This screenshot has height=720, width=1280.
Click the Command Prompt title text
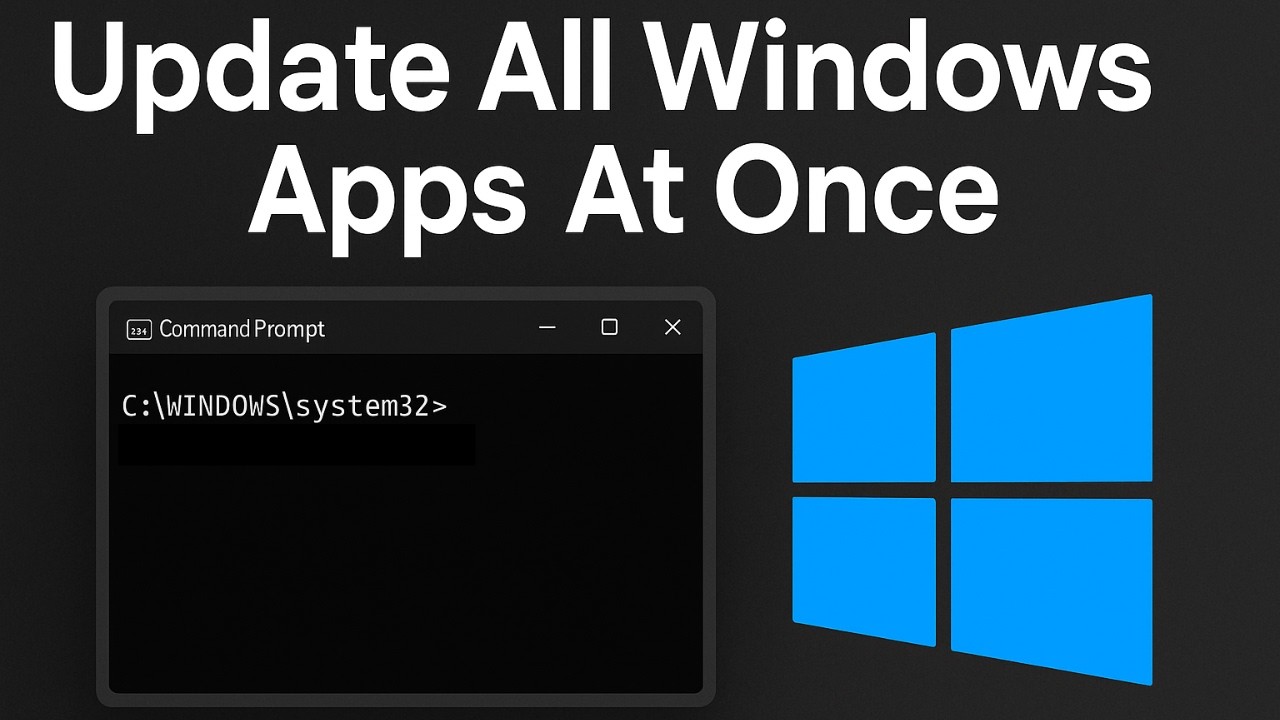coord(242,329)
